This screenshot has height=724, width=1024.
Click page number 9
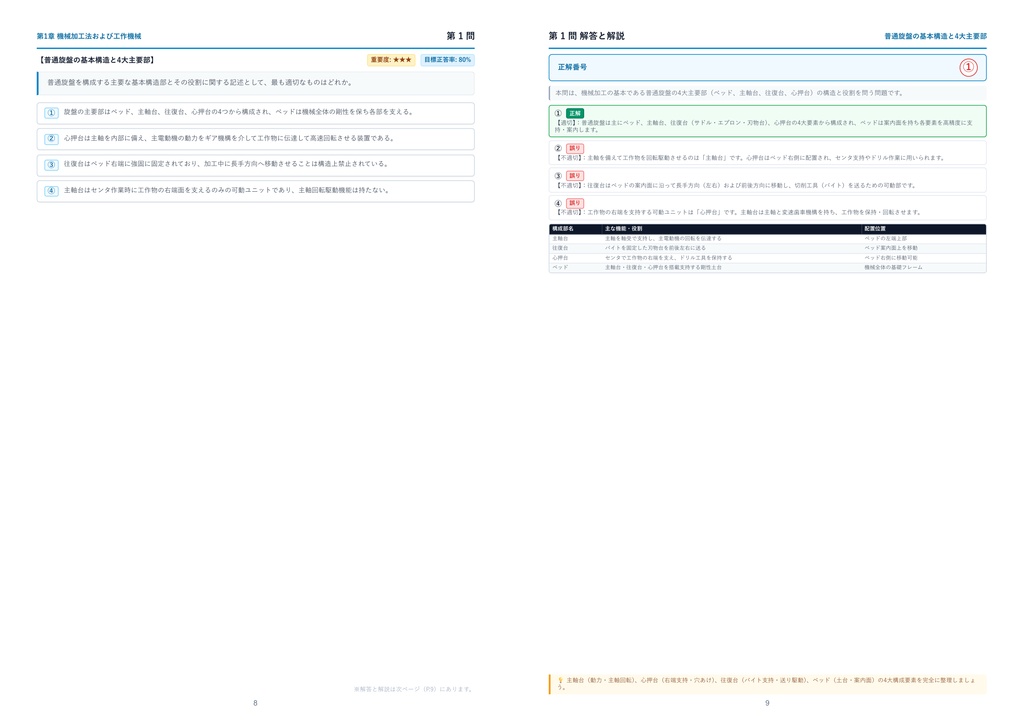(x=767, y=703)
